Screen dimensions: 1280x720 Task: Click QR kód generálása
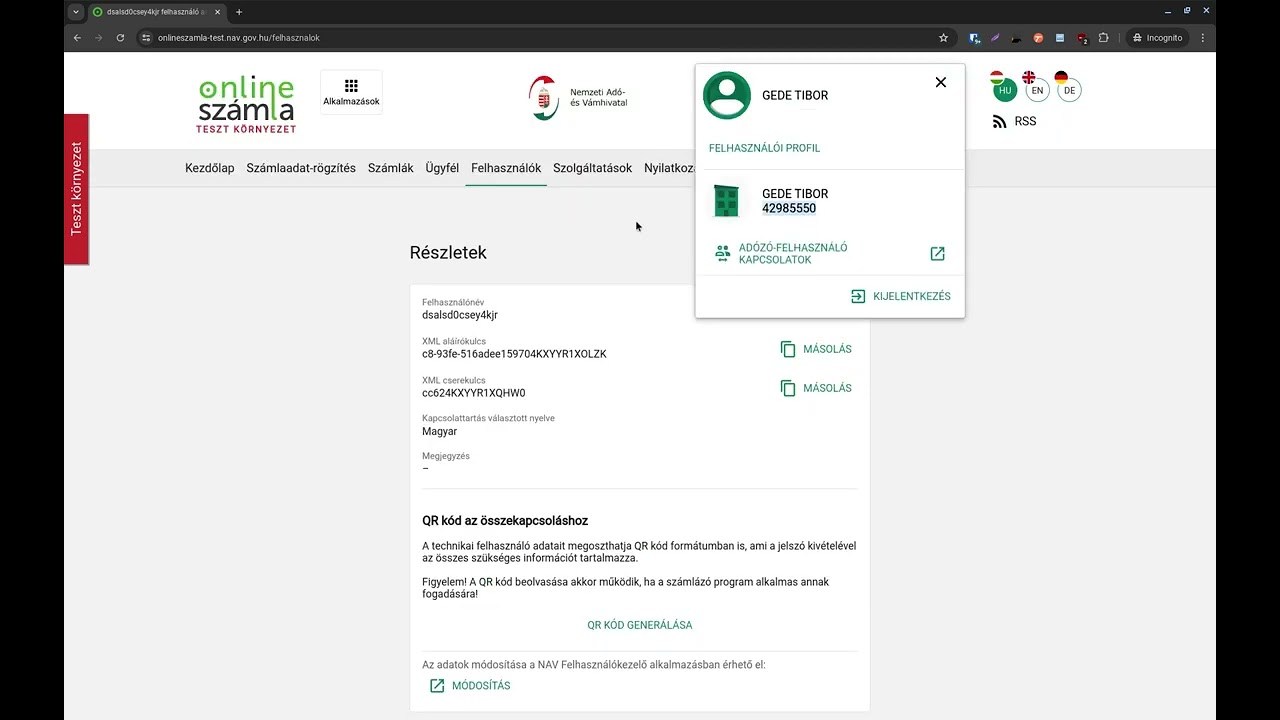(x=640, y=625)
